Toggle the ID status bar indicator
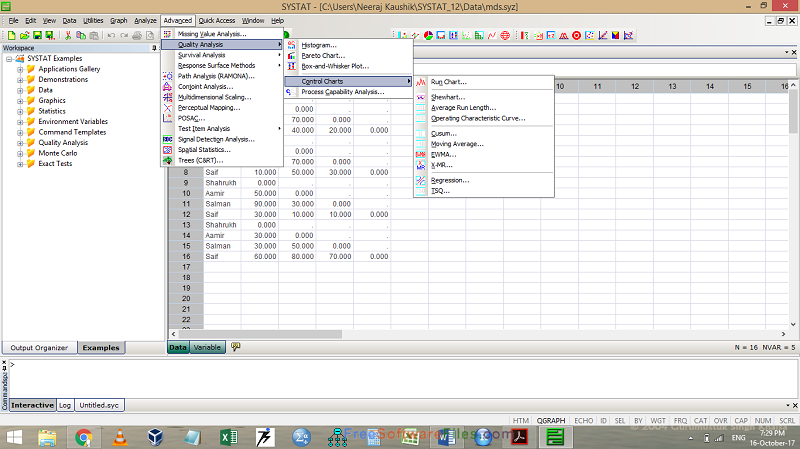The height and width of the screenshot is (449, 800). (x=604, y=420)
